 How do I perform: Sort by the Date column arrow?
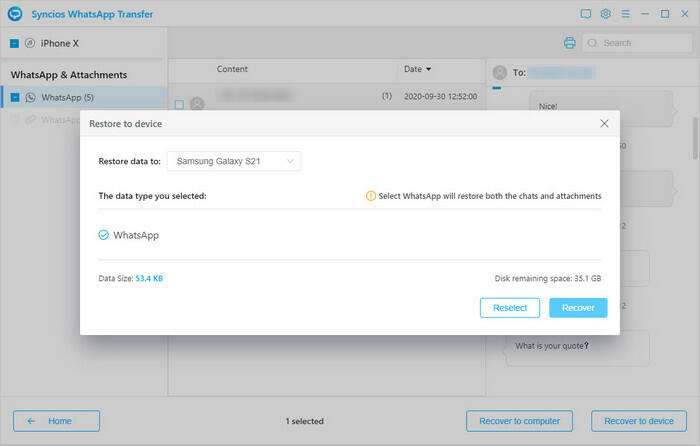click(x=429, y=70)
